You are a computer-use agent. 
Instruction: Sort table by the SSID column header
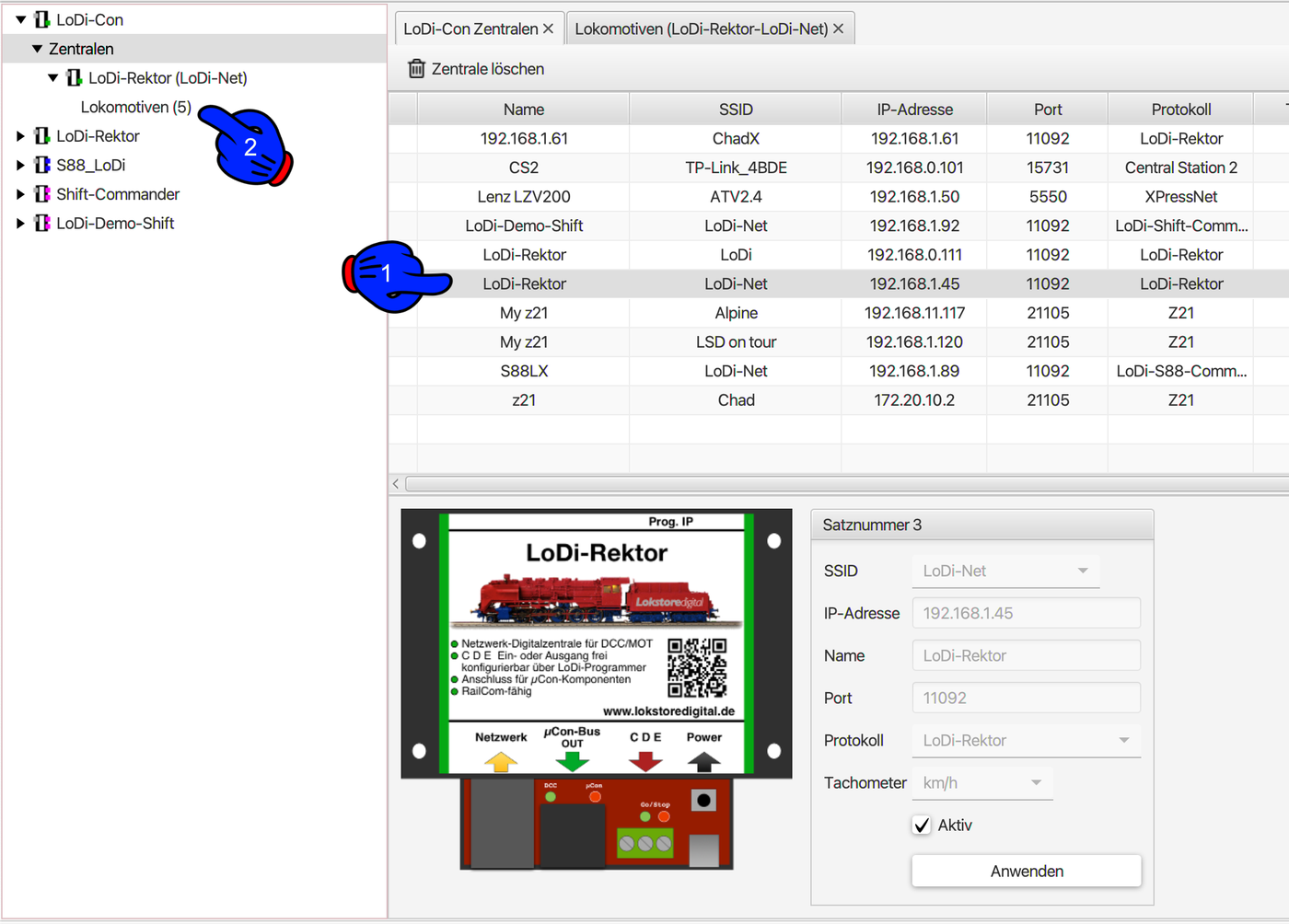736,110
